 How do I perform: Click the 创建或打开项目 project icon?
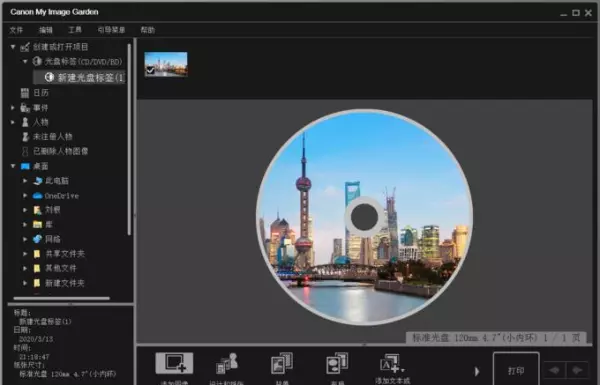25,47
